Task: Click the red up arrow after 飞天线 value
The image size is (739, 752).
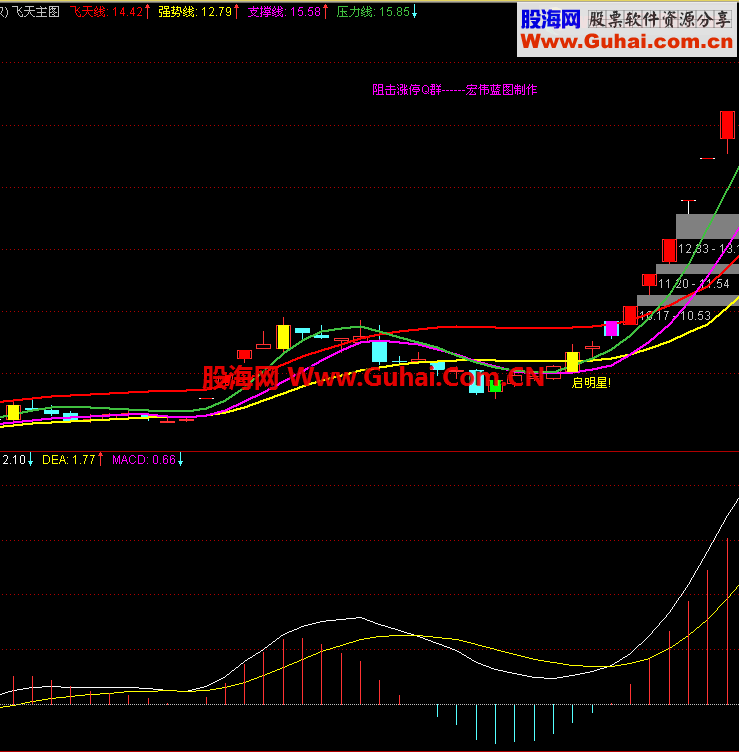Action: (x=147, y=12)
